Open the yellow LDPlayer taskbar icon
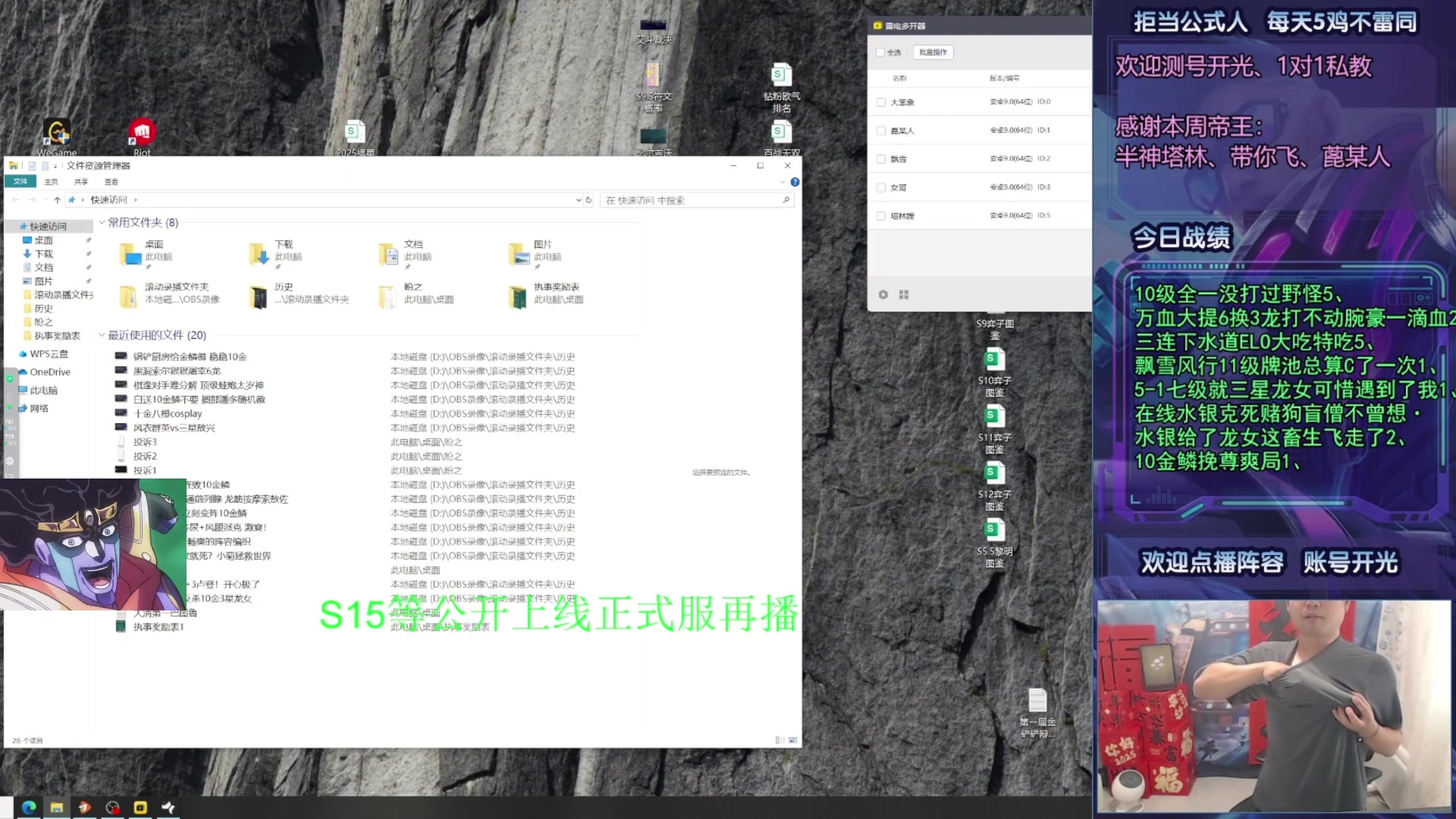 pyautogui.click(x=140, y=808)
